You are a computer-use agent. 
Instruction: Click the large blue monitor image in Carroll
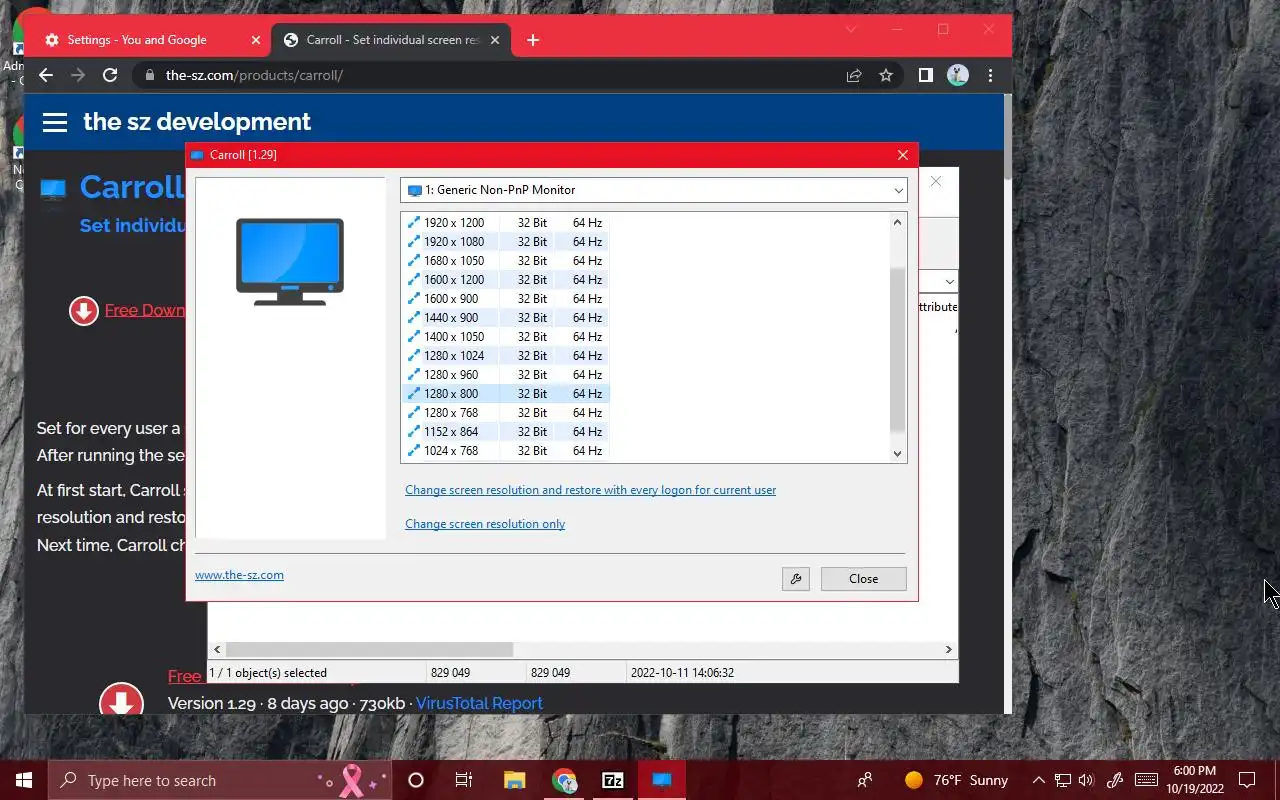290,261
